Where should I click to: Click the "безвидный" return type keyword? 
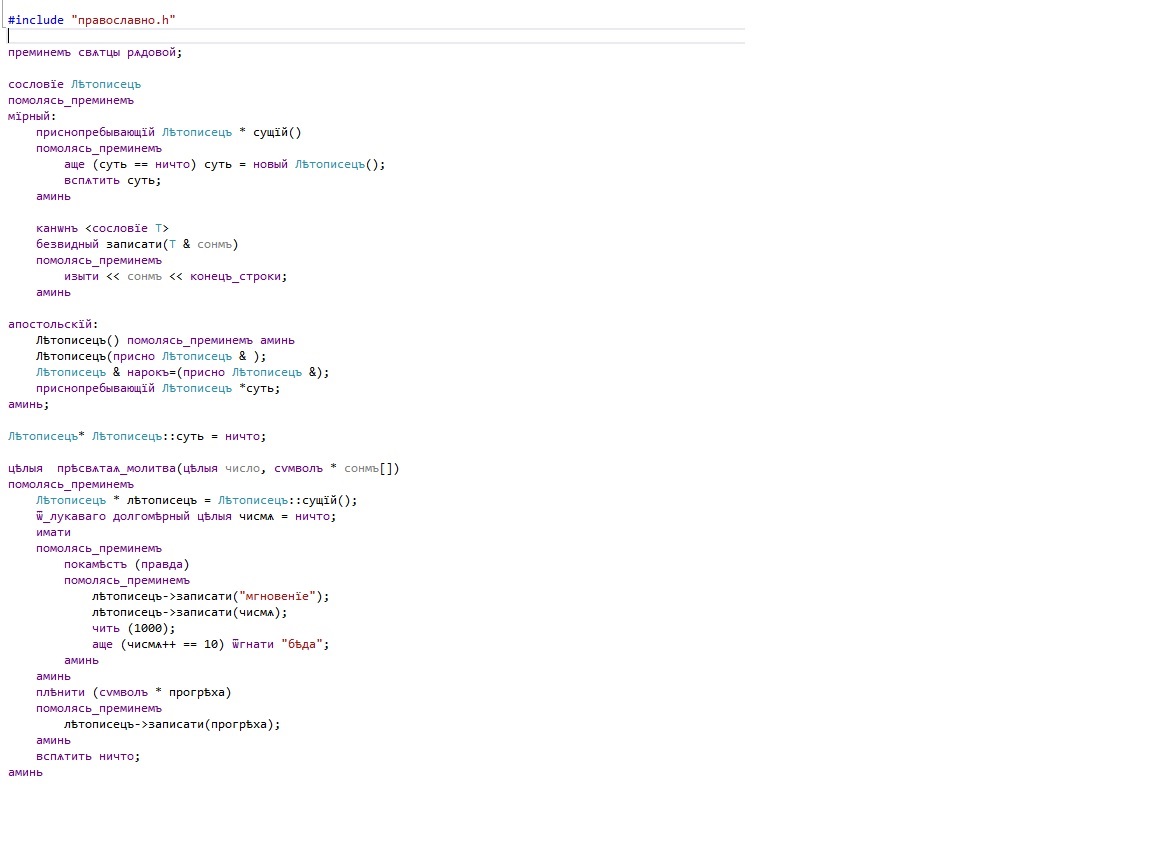pos(67,244)
